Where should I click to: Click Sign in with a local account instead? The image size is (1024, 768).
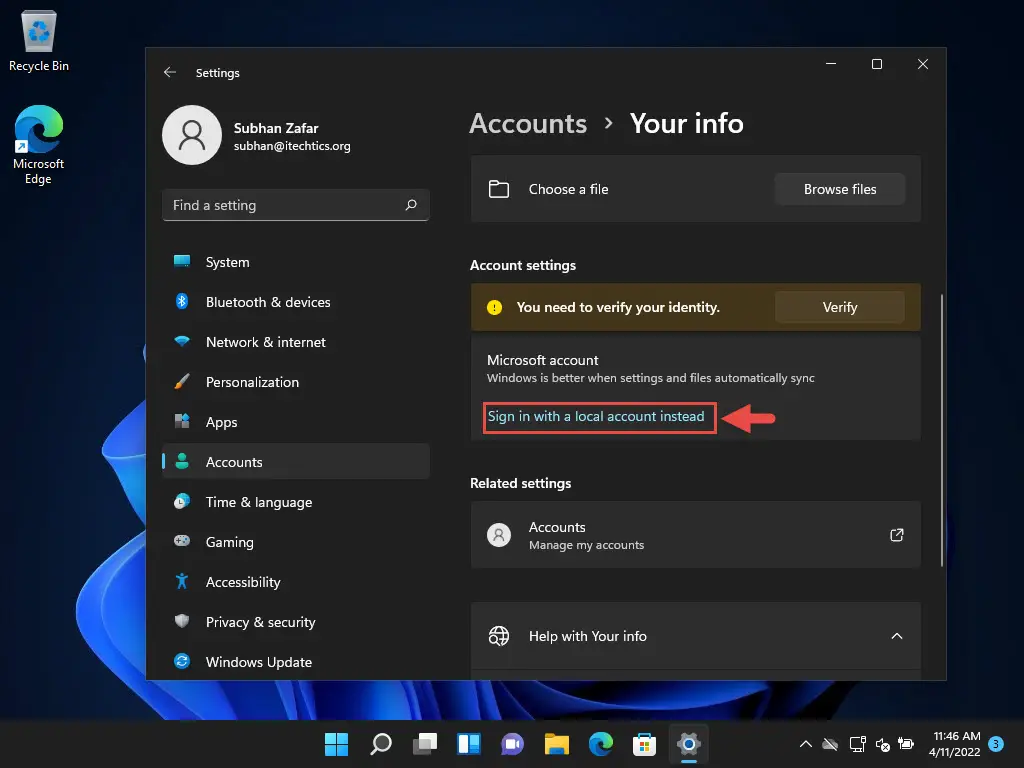[x=597, y=416]
